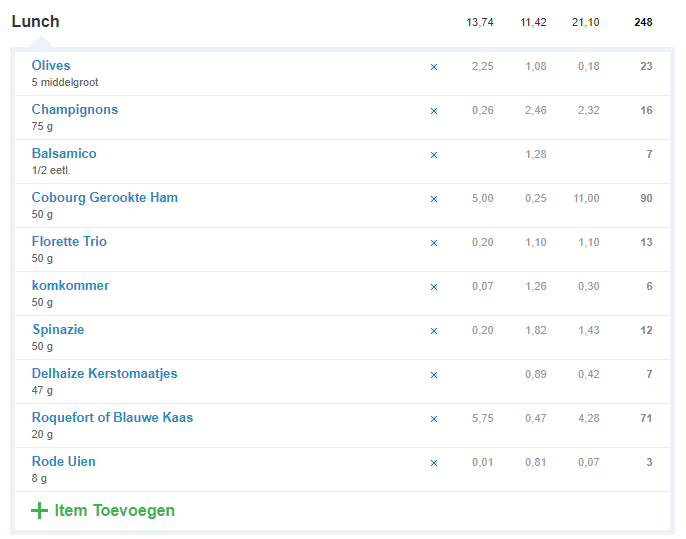Viewport: 686px width, 539px height.
Task: Click the green plus icon to add item
Action: click(x=39, y=511)
